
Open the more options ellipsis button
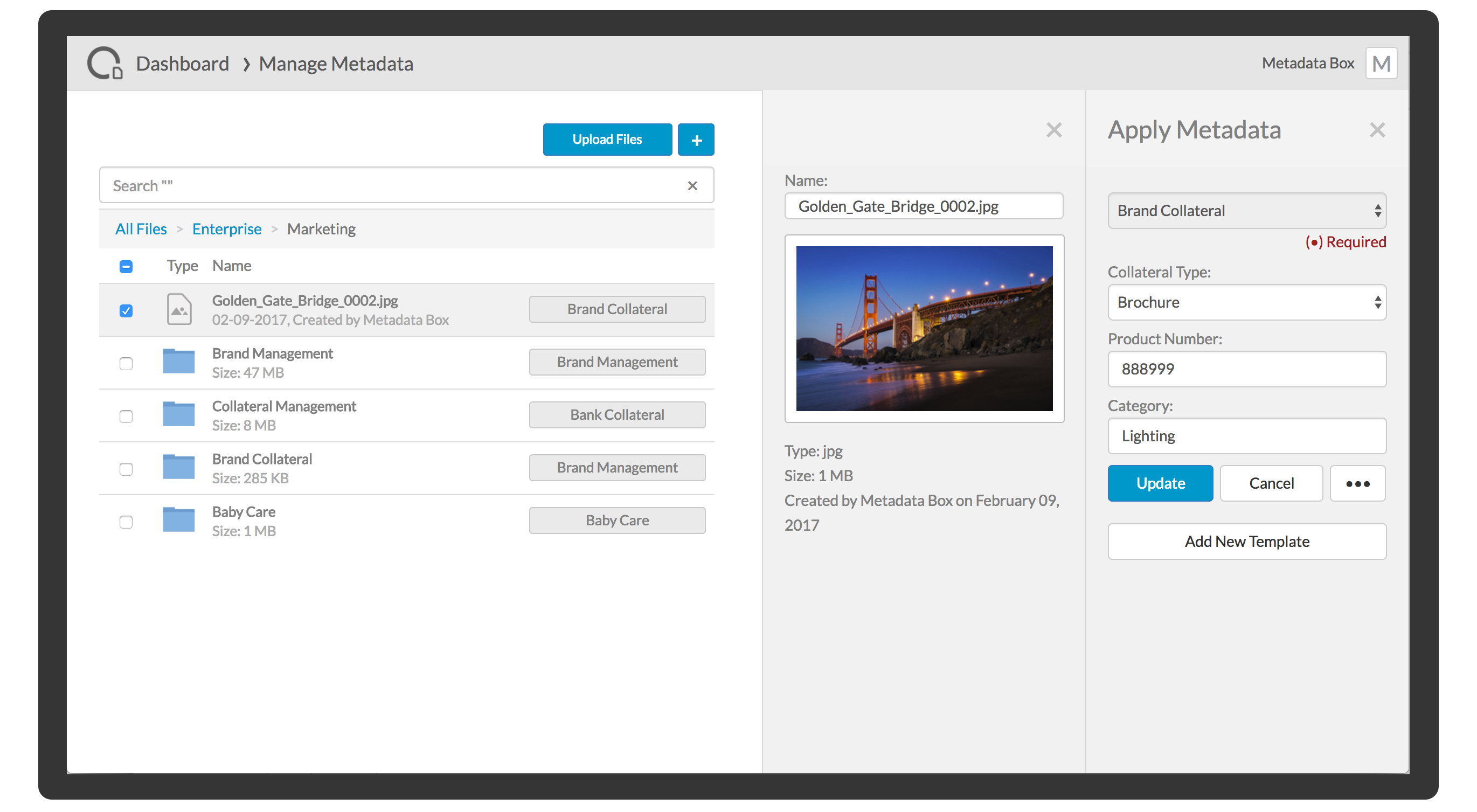pyautogui.click(x=1357, y=483)
